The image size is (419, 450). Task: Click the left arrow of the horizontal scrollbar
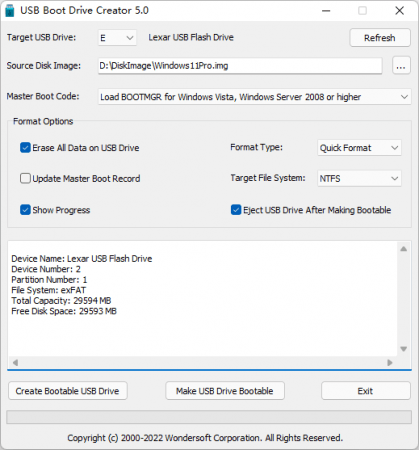15,362
